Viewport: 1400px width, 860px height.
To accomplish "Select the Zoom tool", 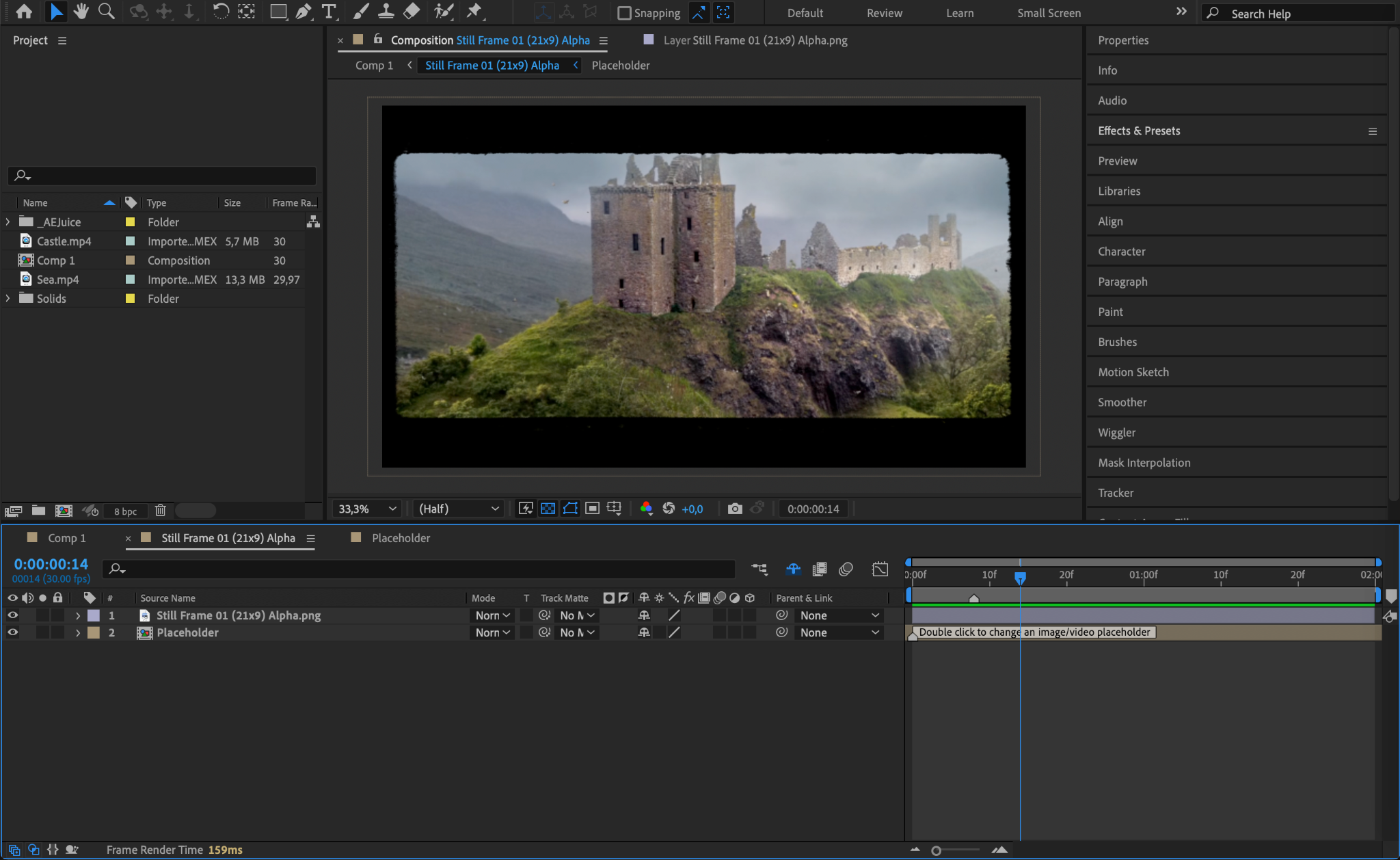I will click(106, 12).
